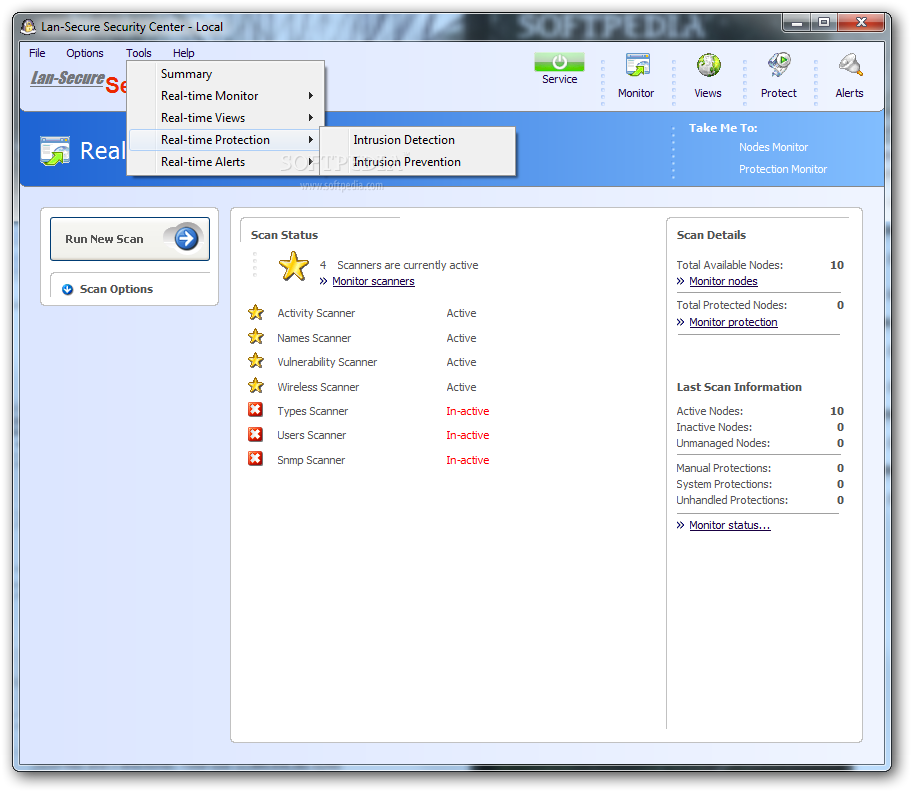The width and height of the screenshot is (912, 792).
Task: Click the Scan Options down-arrow icon
Action: [67, 289]
